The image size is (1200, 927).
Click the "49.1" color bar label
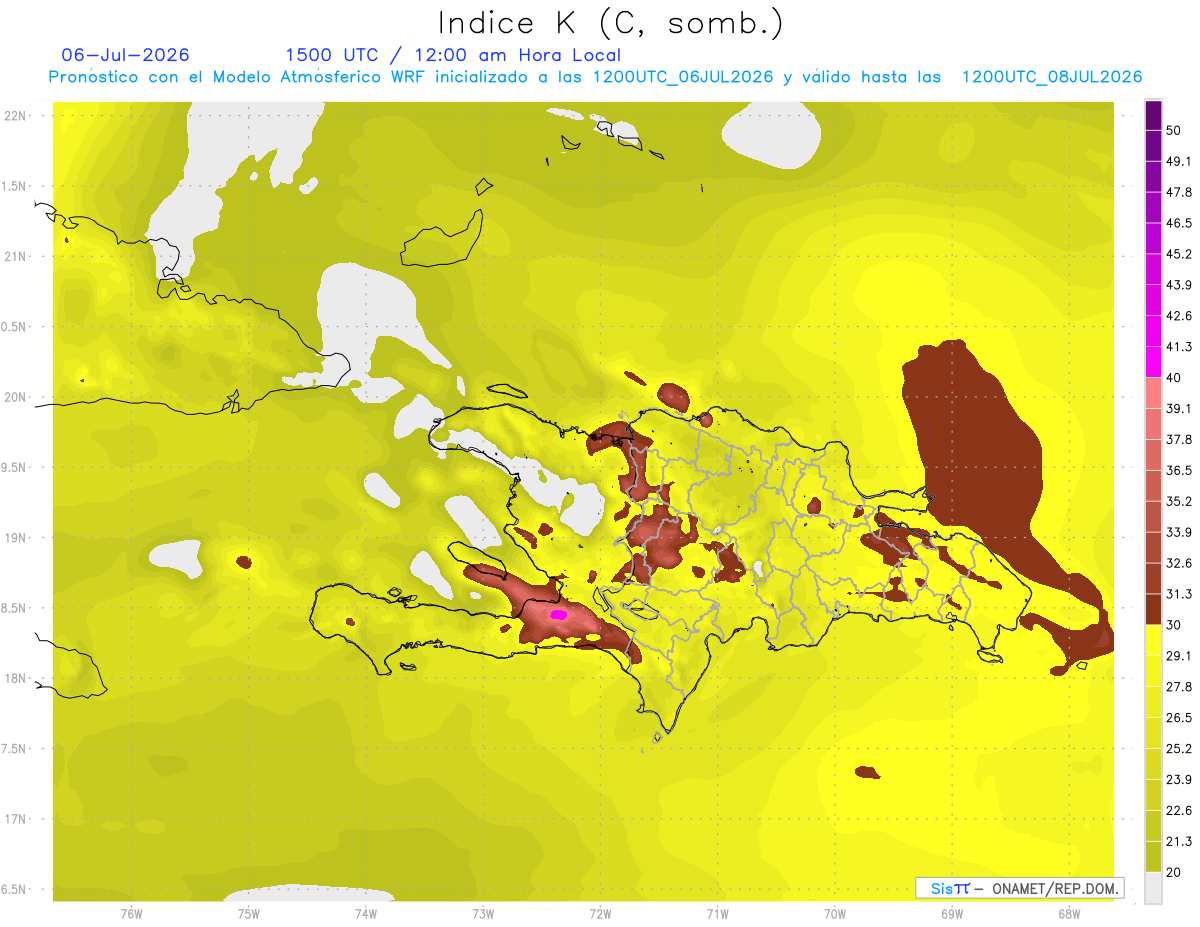1179,161
